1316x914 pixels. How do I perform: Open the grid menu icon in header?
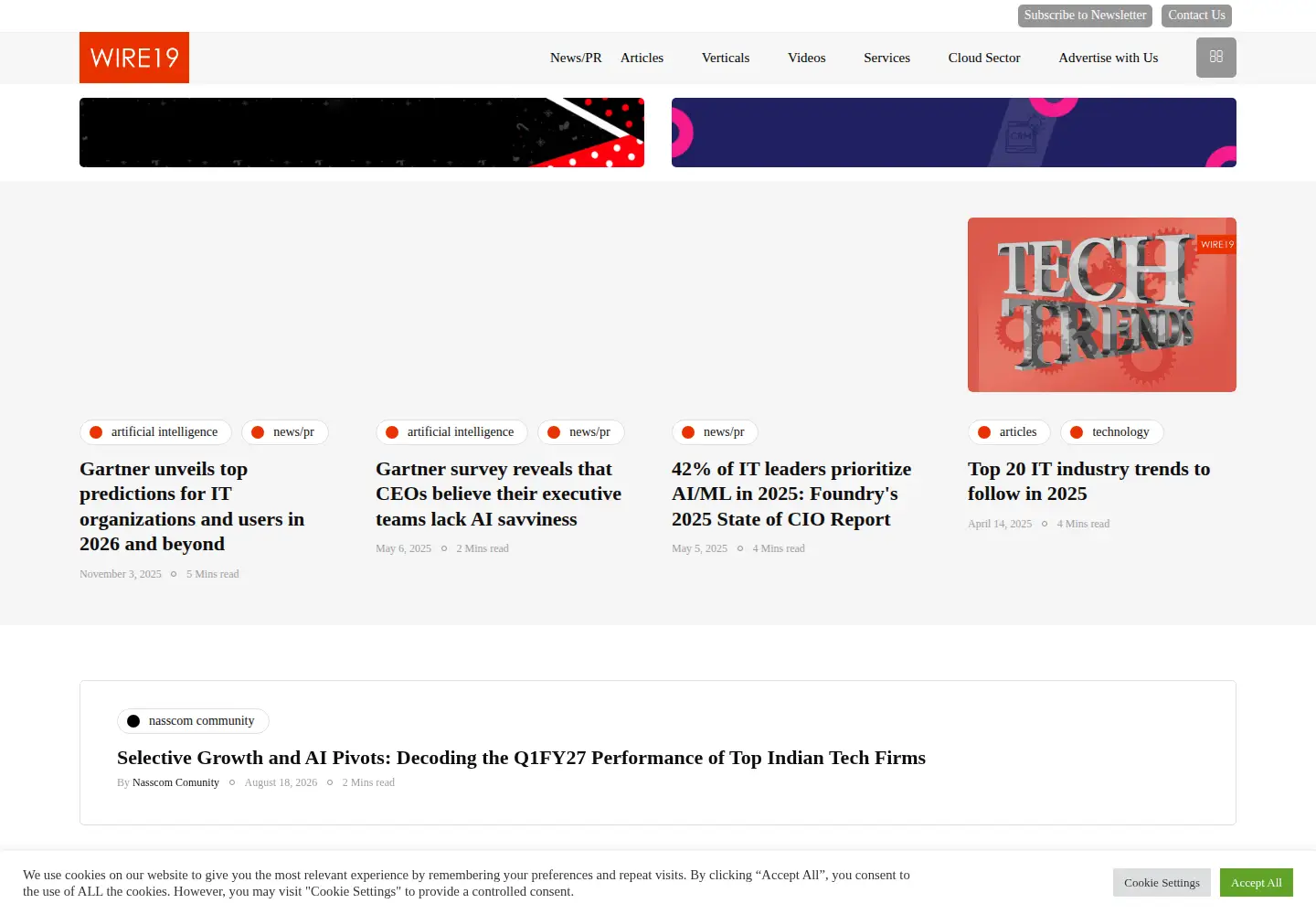coord(1215,58)
